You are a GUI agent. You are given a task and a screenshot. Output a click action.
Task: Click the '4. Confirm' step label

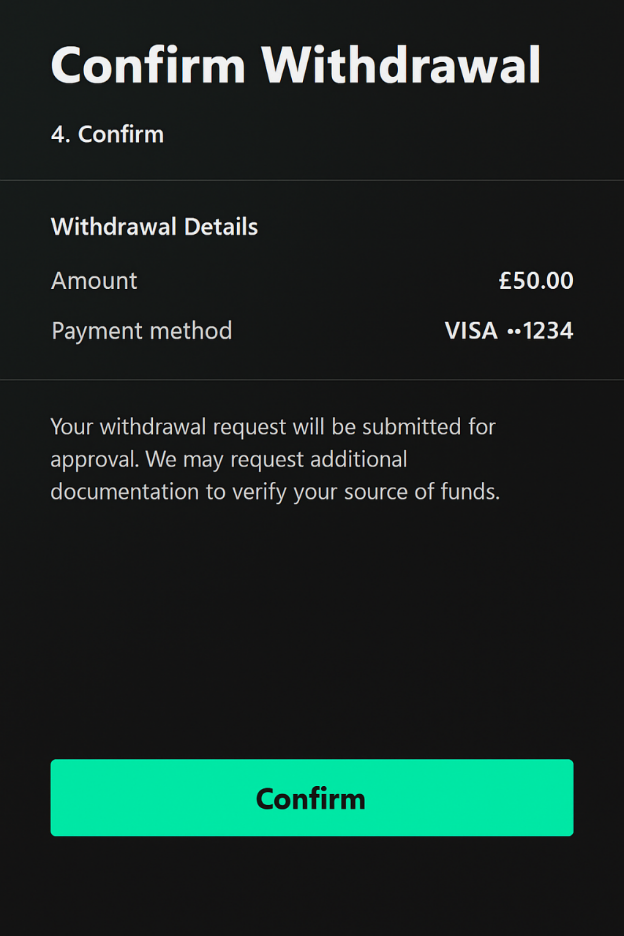coord(107,134)
